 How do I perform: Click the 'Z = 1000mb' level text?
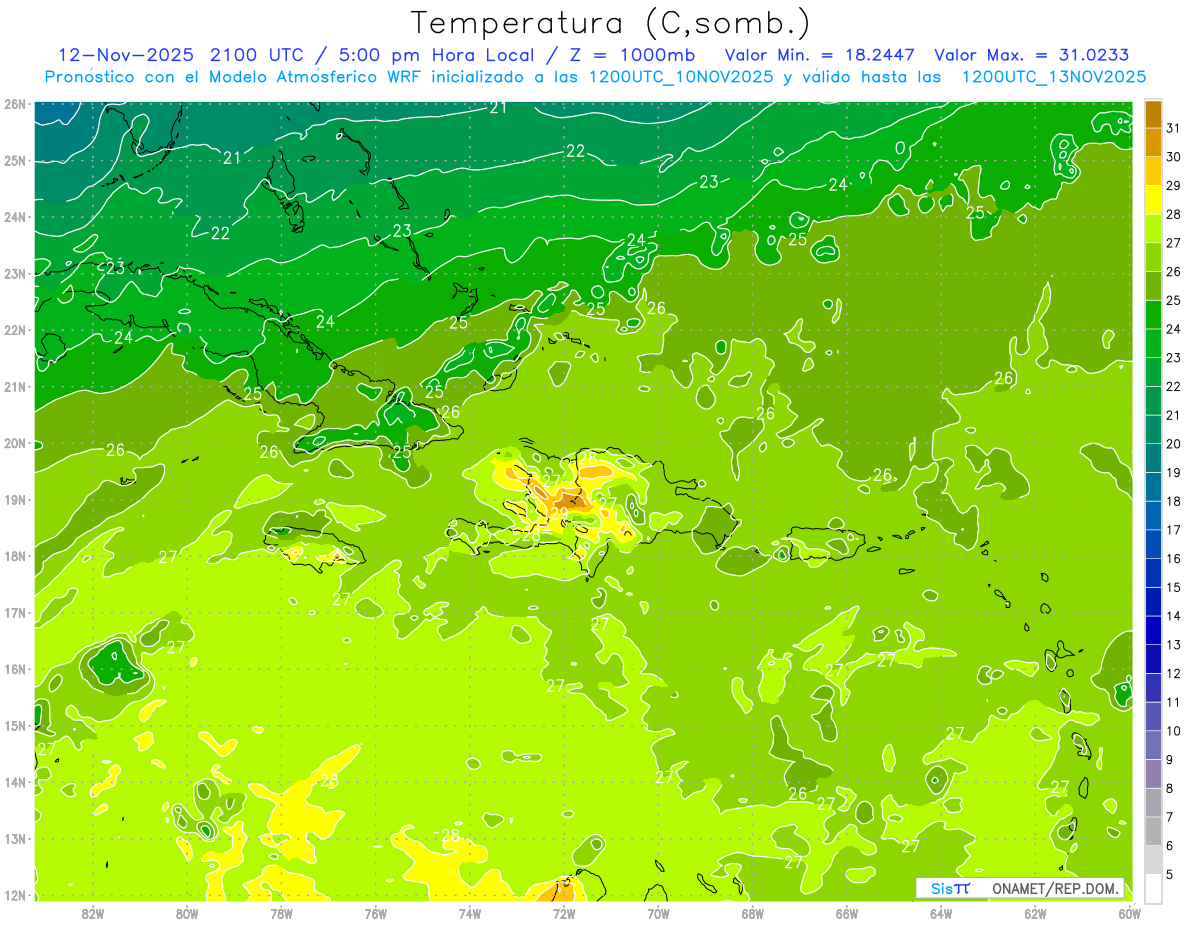tap(633, 55)
